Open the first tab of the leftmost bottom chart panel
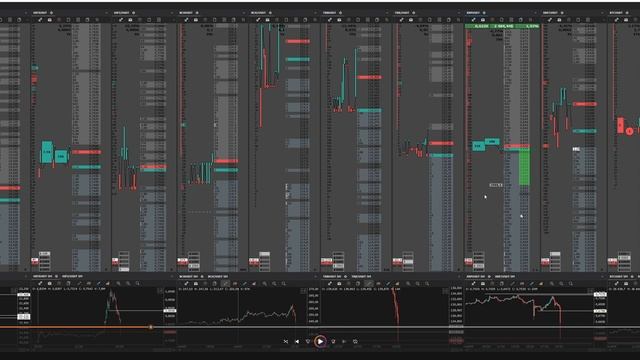This screenshot has height=360, width=640. point(45,276)
